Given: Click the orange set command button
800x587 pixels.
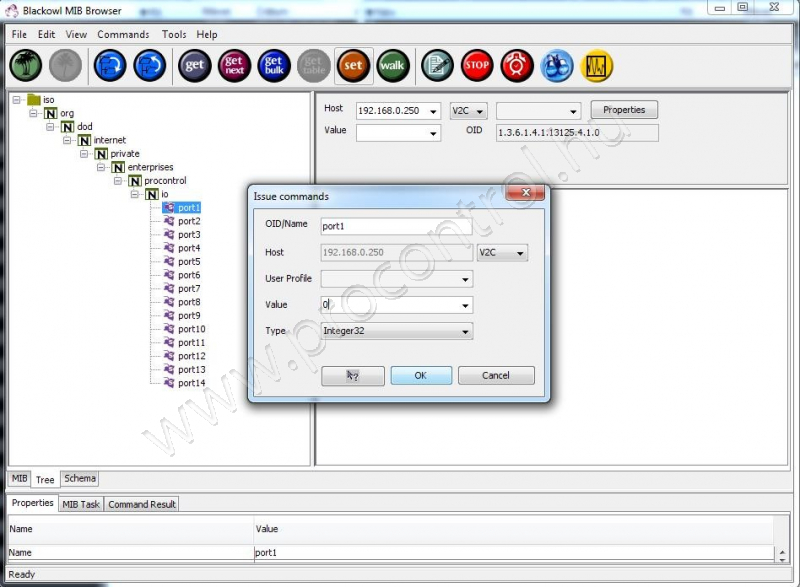Looking at the screenshot, I should coord(353,65).
